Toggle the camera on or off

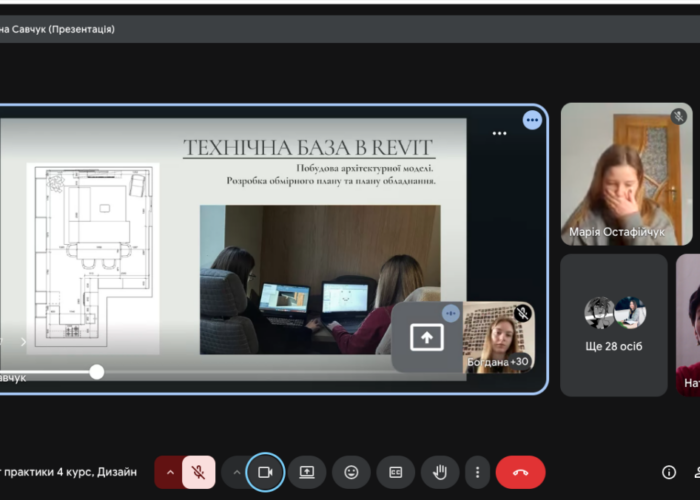(x=265, y=472)
